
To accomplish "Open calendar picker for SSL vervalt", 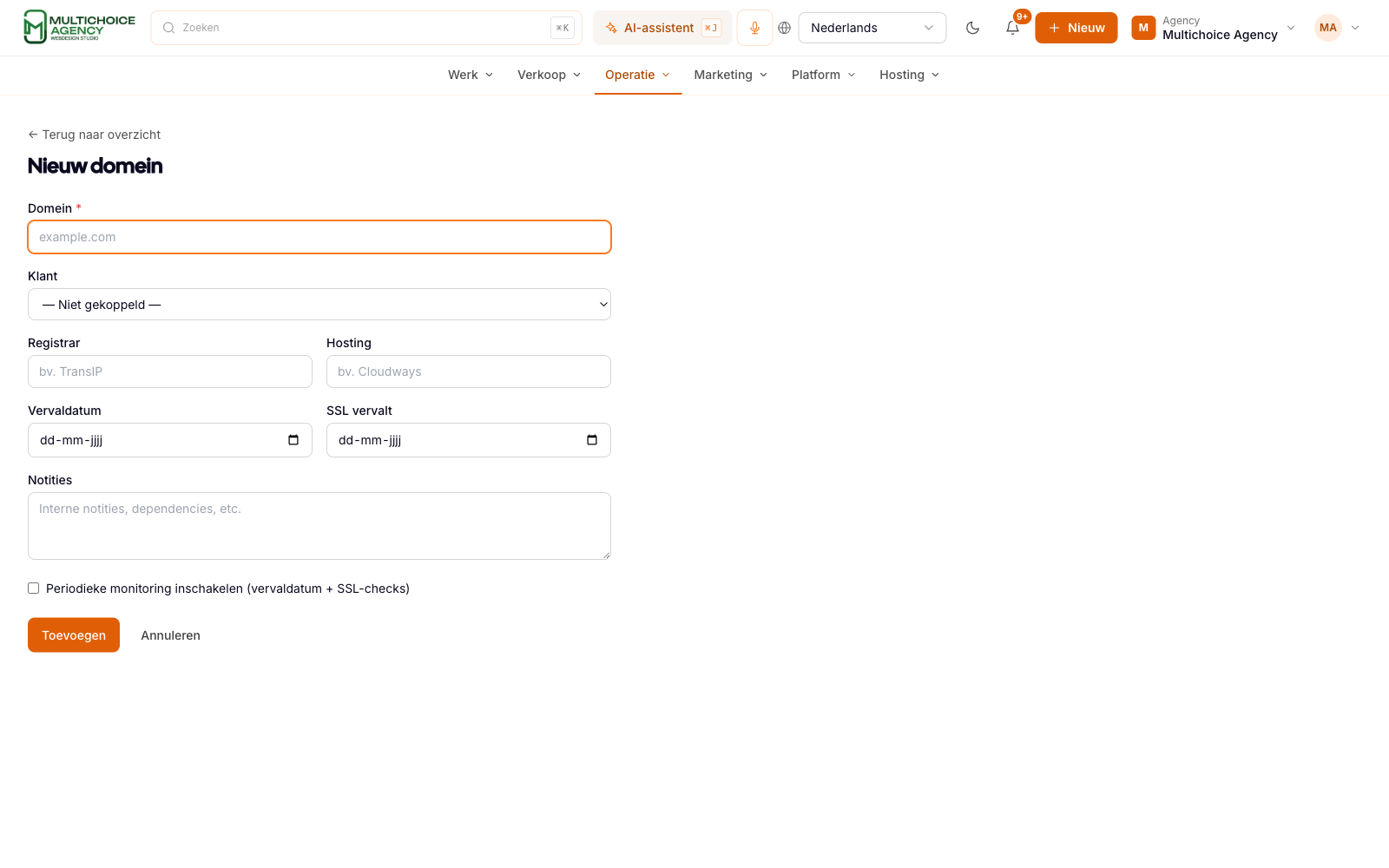I will (x=592, y=440).
